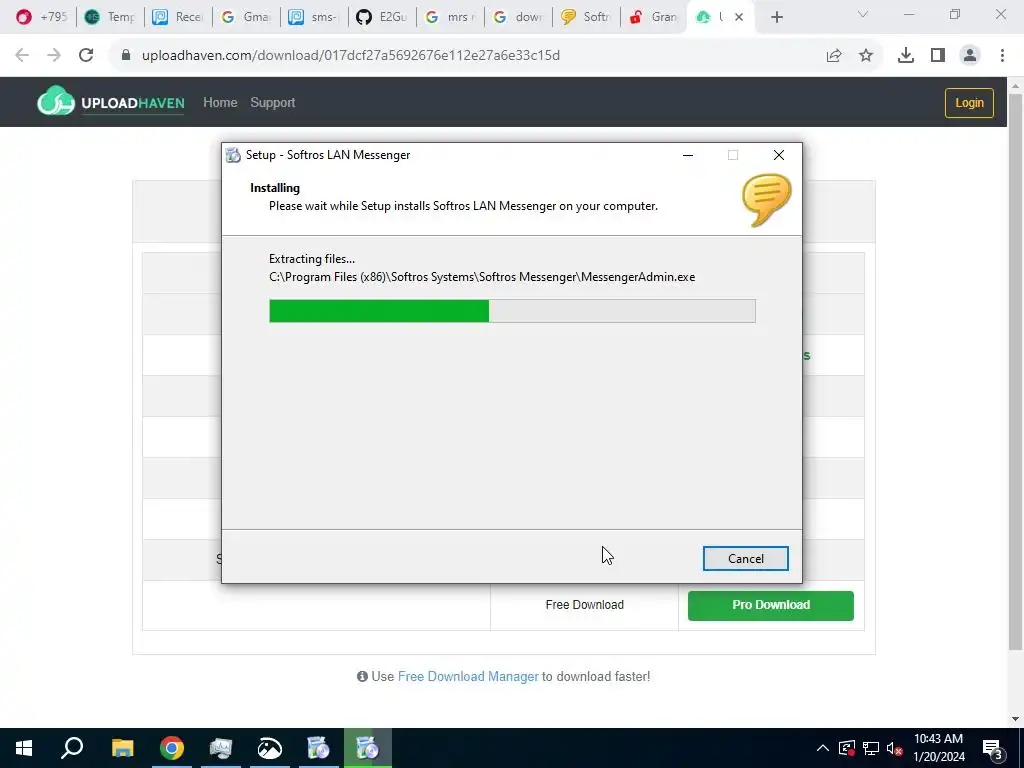The height and width of the screenshot is (768, 1024).
Task: Click the scrollbar up arrow
Action: click(1015, 86)
